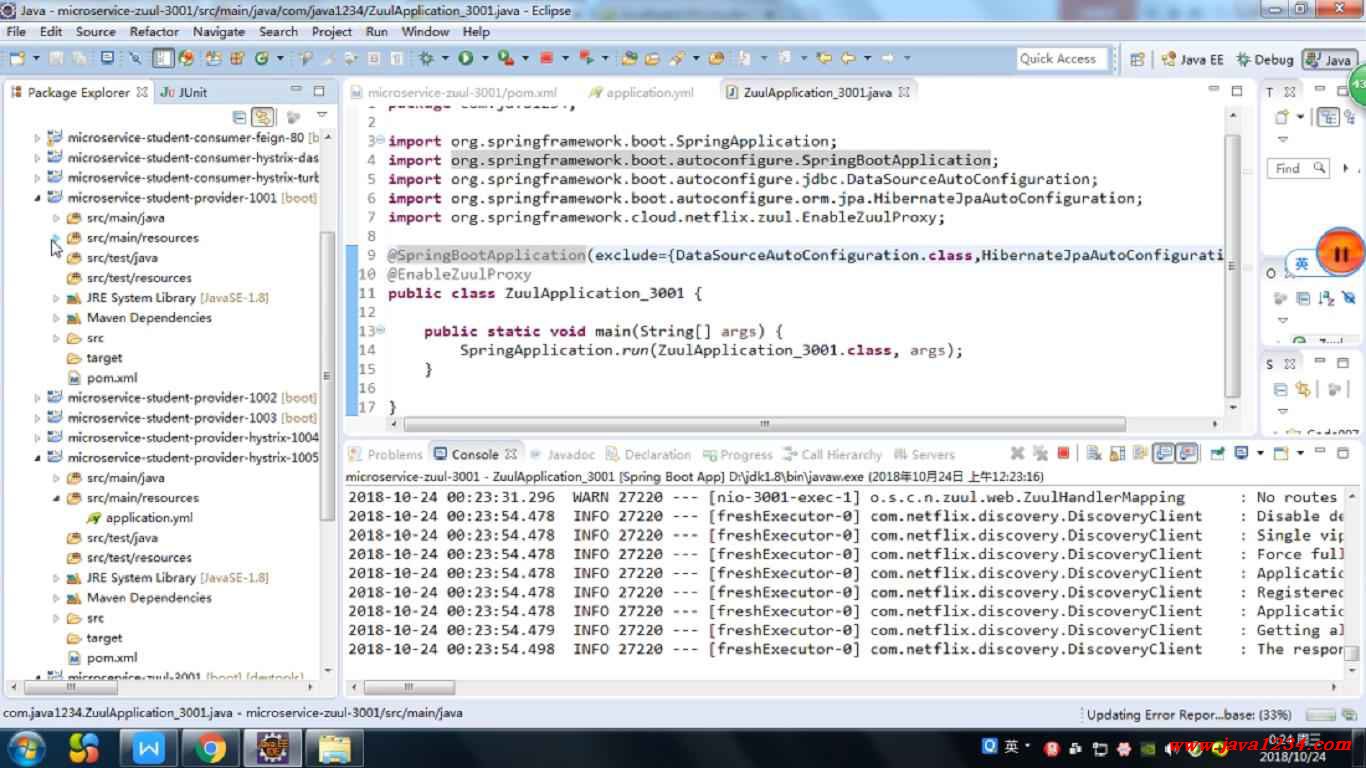Click Remove Launch gray X in Console
1366x768 pixels.
click(1018, 454)
